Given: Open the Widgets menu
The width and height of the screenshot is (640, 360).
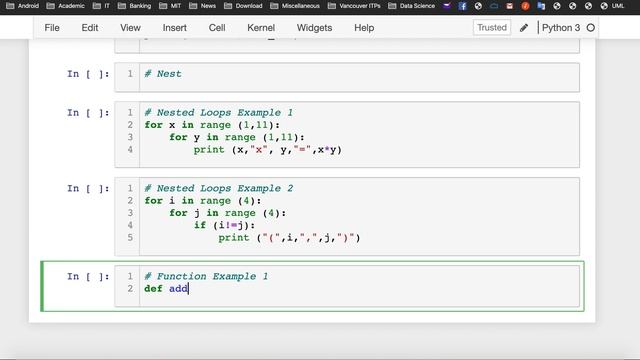Looking at the screenshot, I should tap(314, 28).
